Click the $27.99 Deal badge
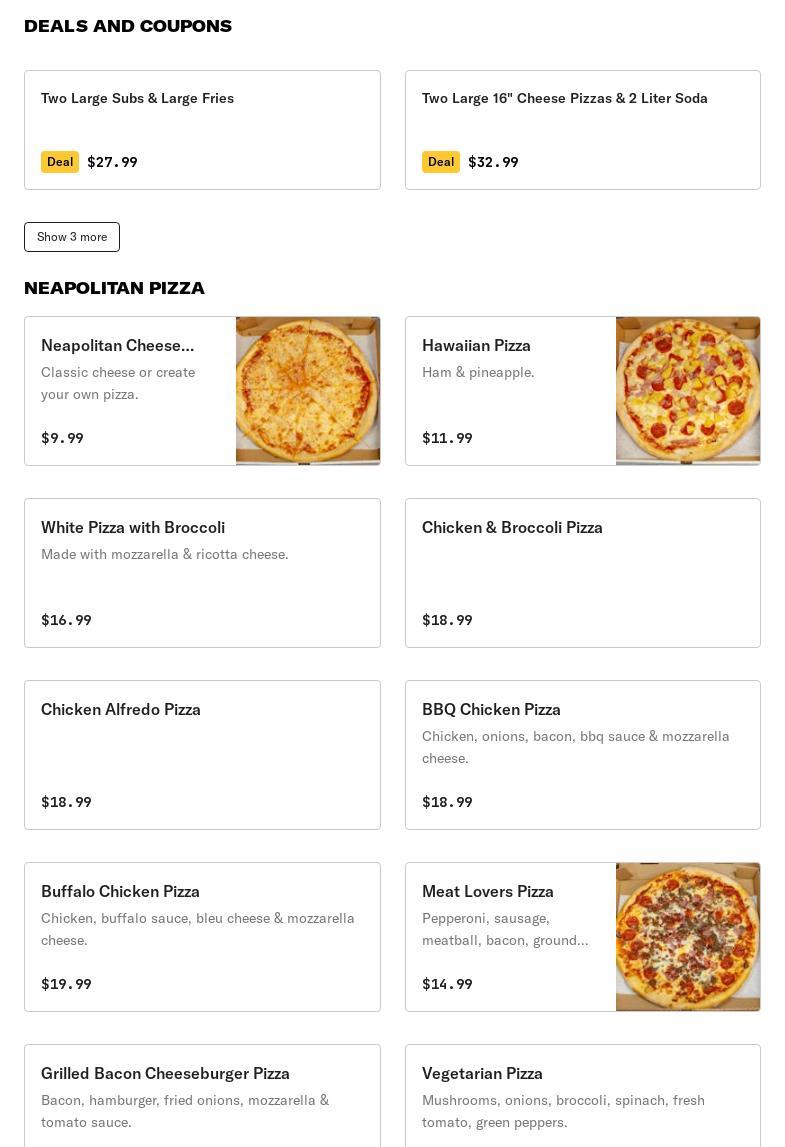This screenshot has width=785, height=1147. tap(60, 162)
